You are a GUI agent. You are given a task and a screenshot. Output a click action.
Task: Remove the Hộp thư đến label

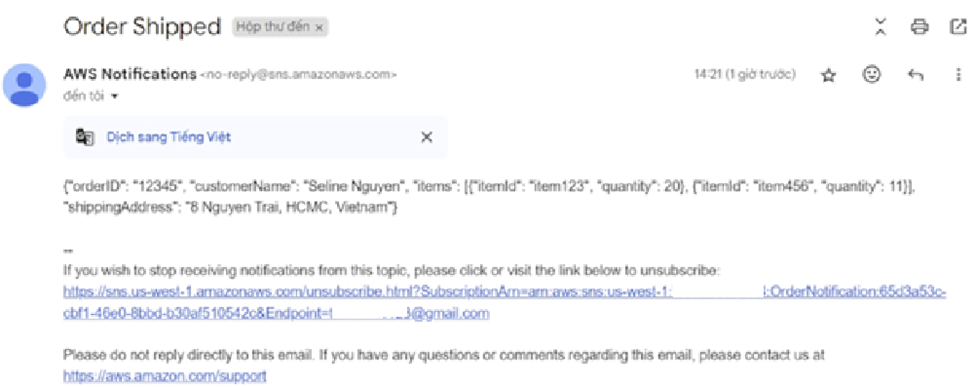tap(319, 28)
